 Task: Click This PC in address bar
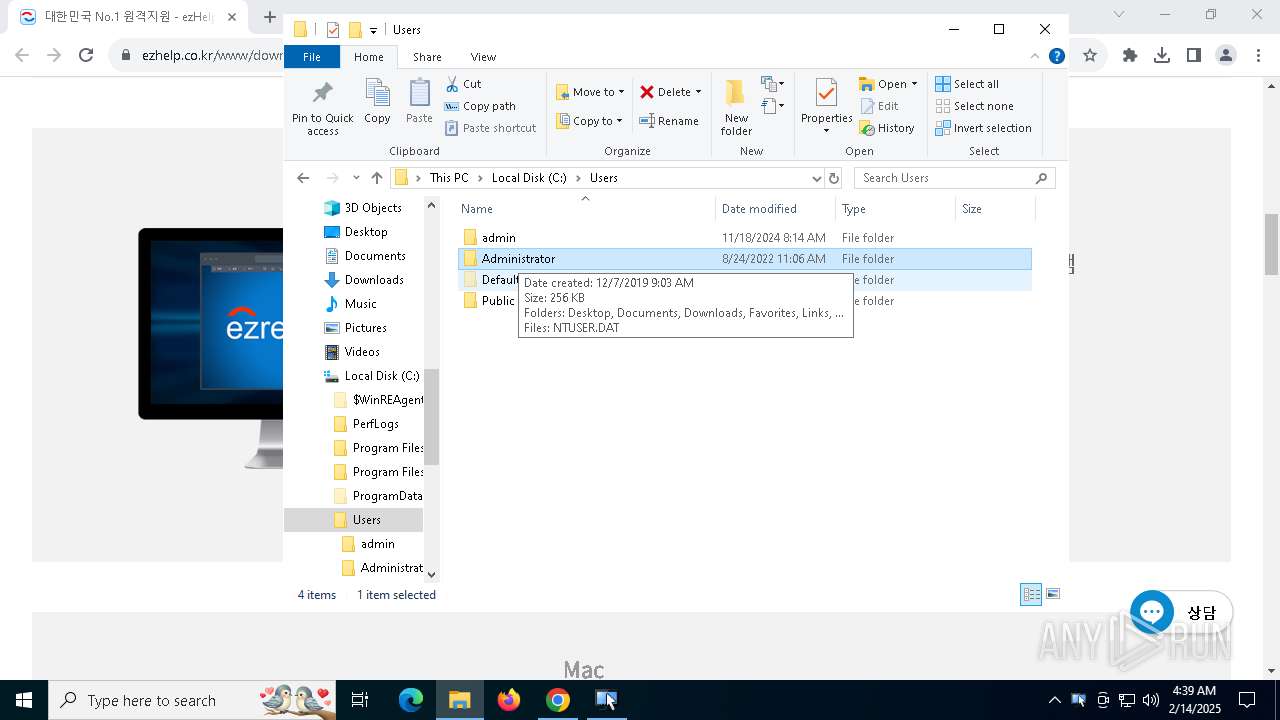[x=449, y=178]
